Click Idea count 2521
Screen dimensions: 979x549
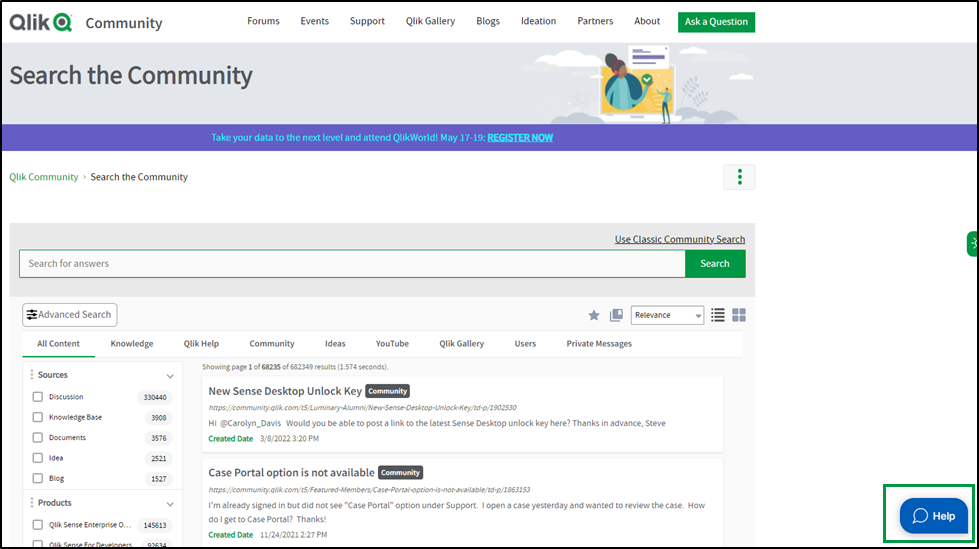click(x=159, y=458)
